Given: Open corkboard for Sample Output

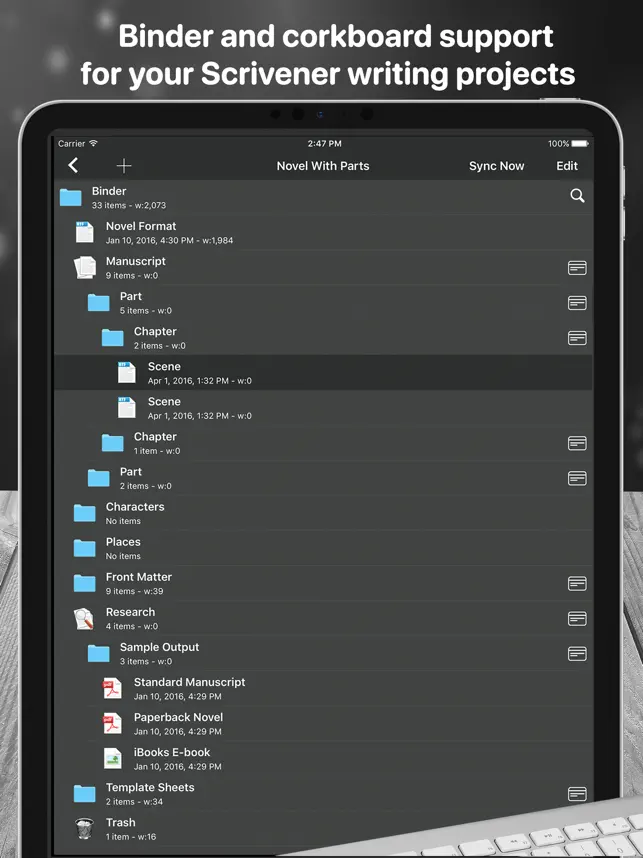Looking at the screenshot, I should click(x=577, y=653).
